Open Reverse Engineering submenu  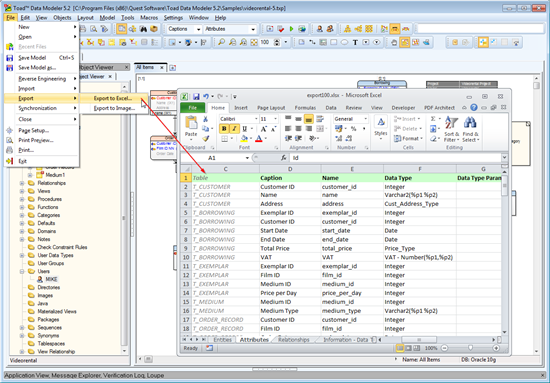coord(42,79)
